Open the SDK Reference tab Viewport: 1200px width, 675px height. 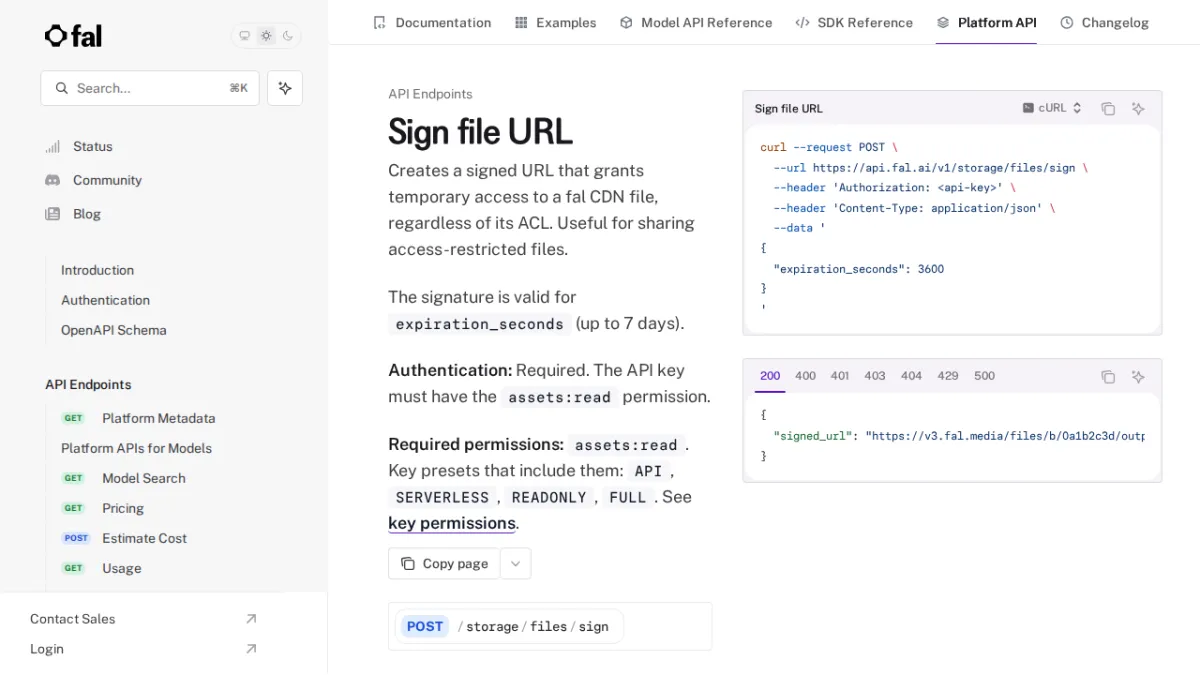pyautogui.click(x=854, y=22)
